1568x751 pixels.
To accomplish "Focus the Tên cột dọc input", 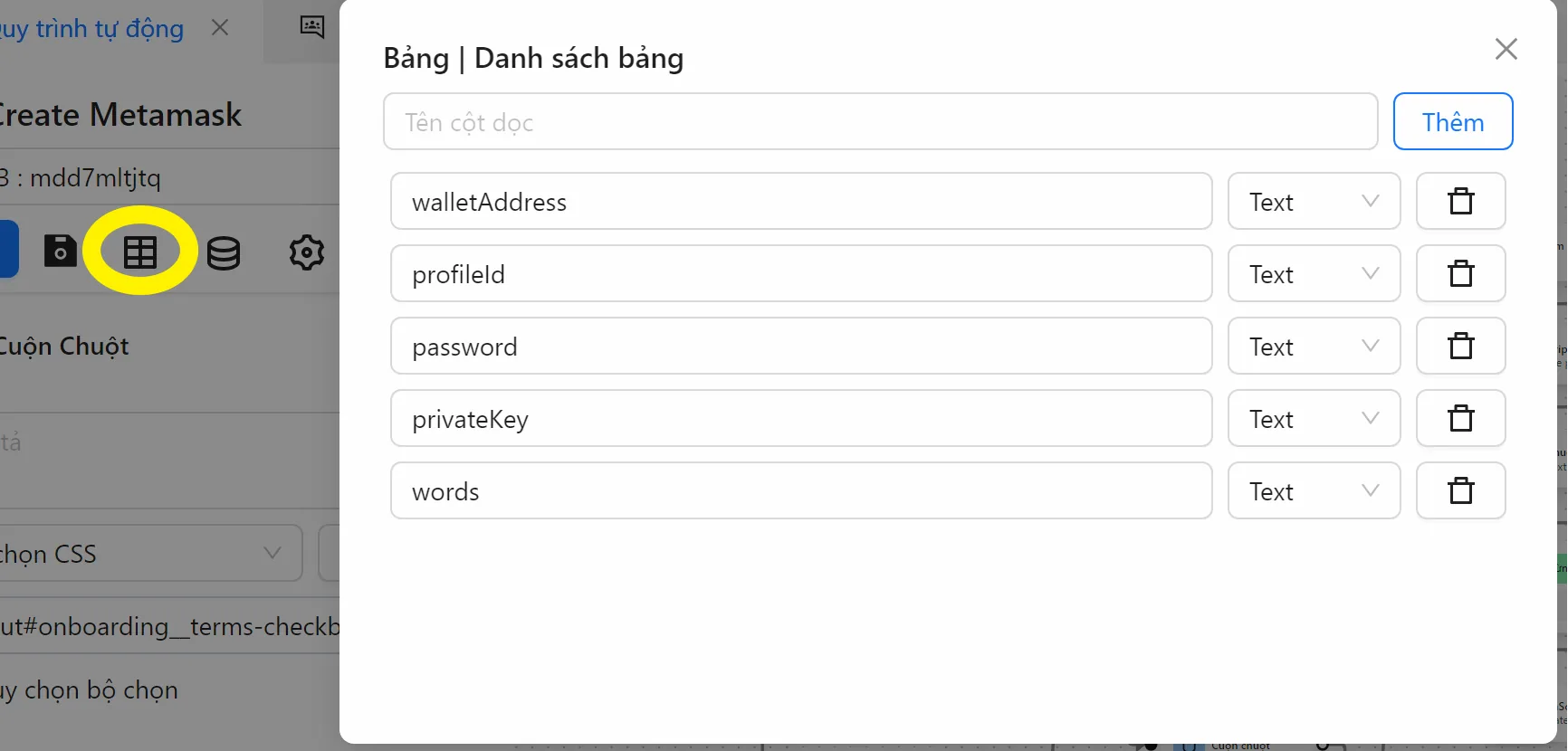I will click(880, 121).
